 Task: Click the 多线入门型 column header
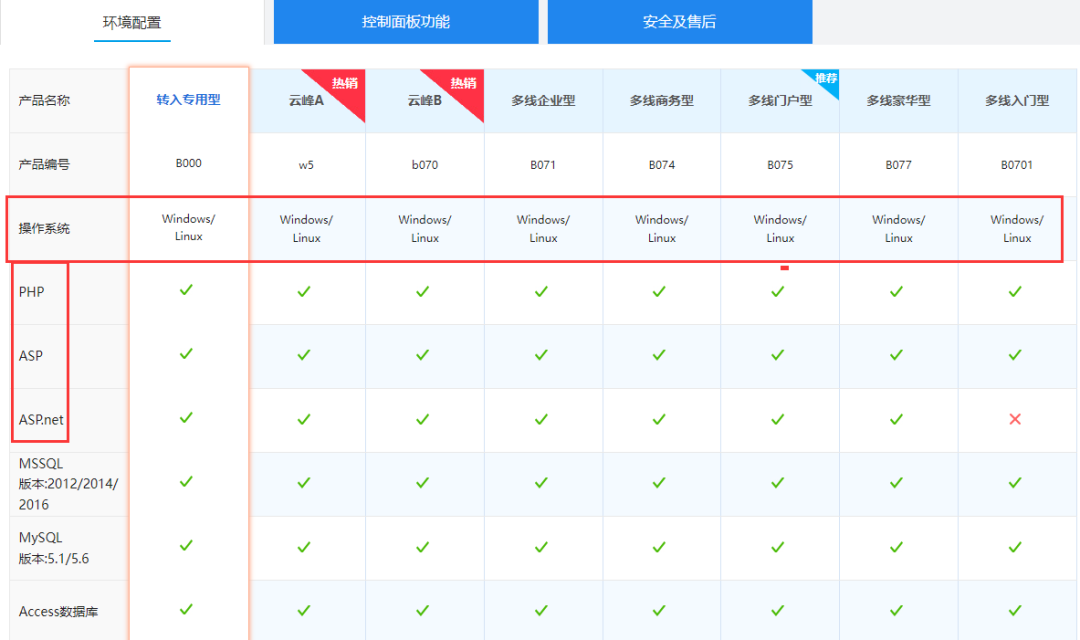coord(1017,101)
